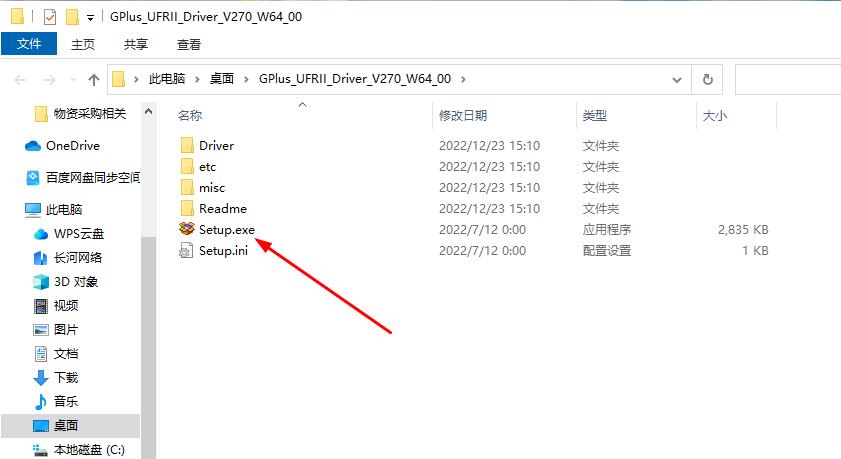Expand the chevron after 此电脑 in path
The height and width of the screenshot is (459, 841).
click(197, 79)
